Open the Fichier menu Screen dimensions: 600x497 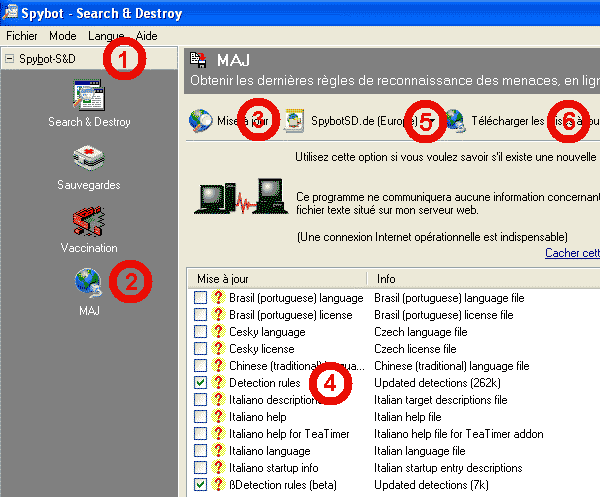[22, 36]
